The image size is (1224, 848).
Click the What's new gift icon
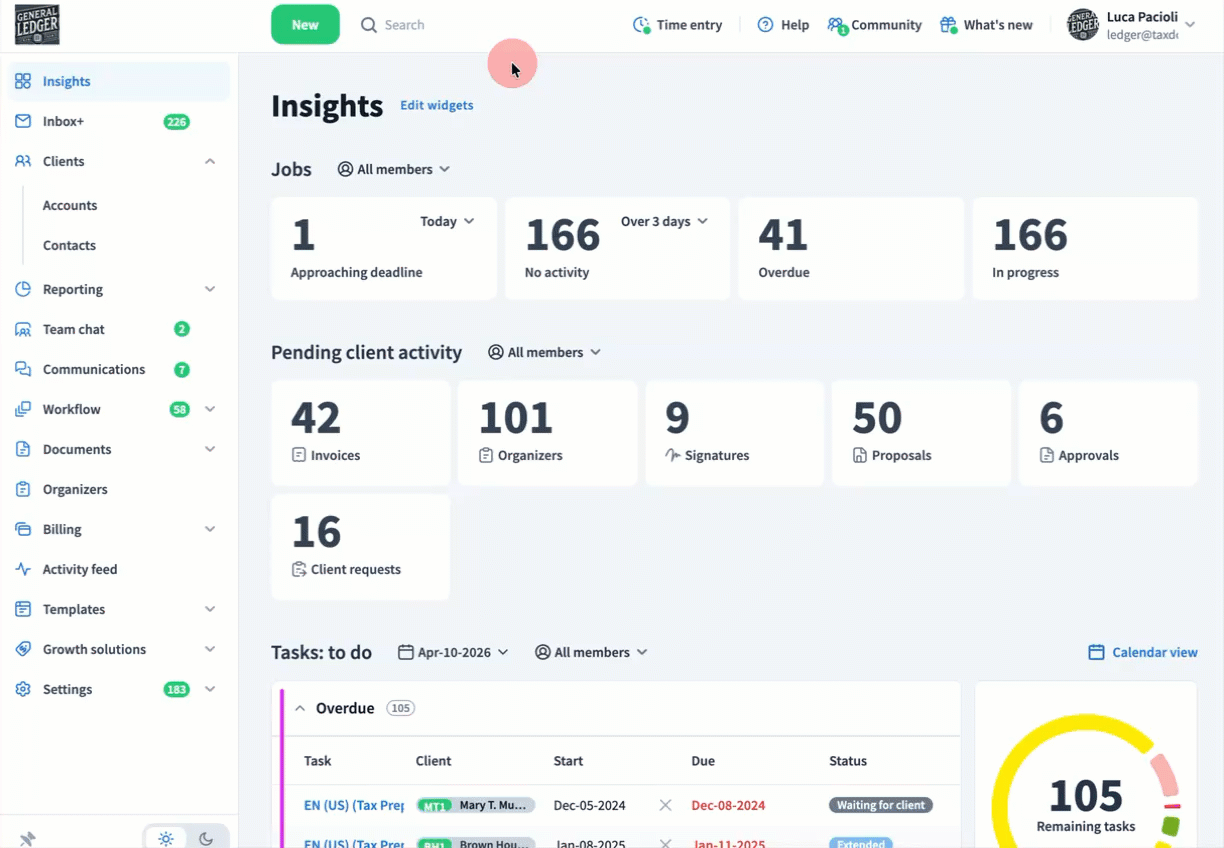948,25
